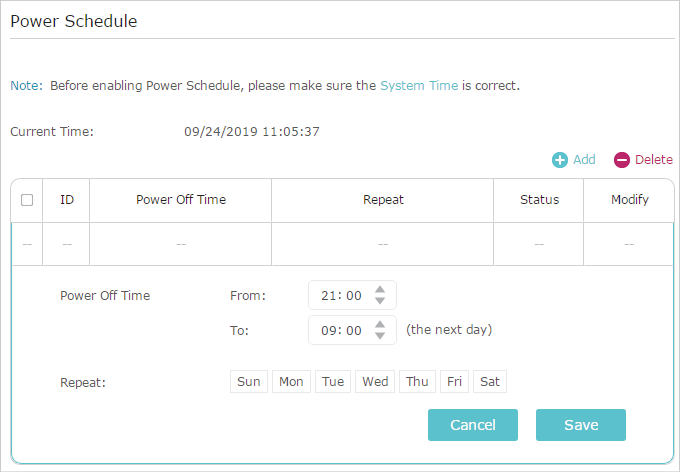680x472 pixels.
Task: Click the red Delete minus icon
Action: coord(621,160)
